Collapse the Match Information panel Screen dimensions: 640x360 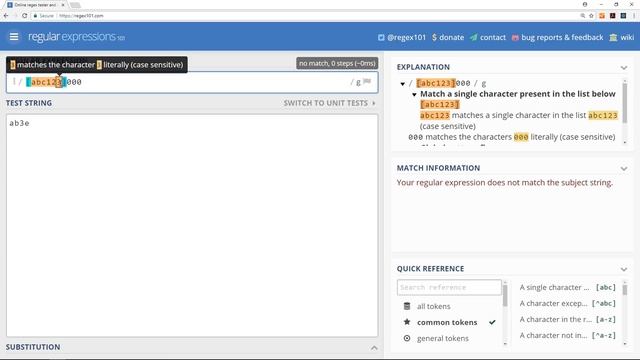tap(624, 168)
